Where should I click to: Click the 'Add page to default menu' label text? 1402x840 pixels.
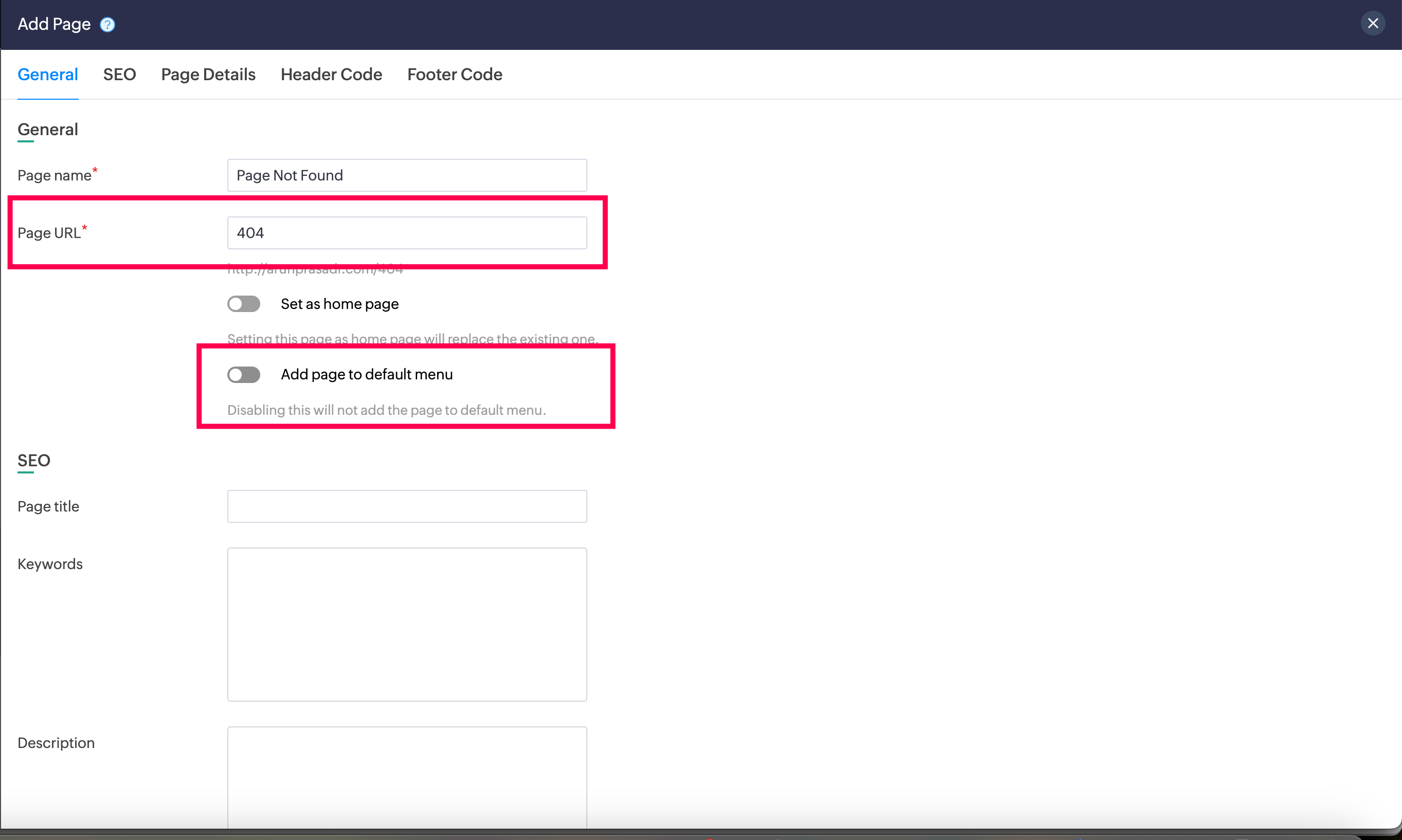click(366, 374)
